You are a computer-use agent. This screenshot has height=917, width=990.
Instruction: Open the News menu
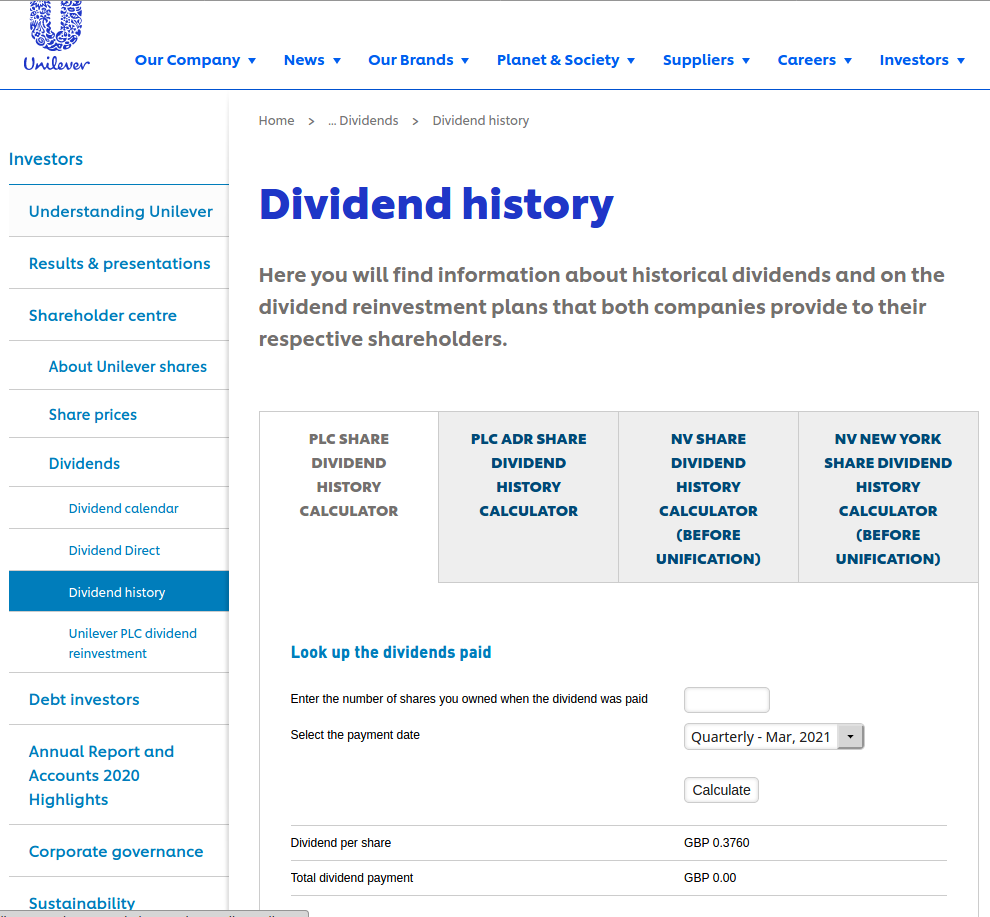(x=304, y=60)
